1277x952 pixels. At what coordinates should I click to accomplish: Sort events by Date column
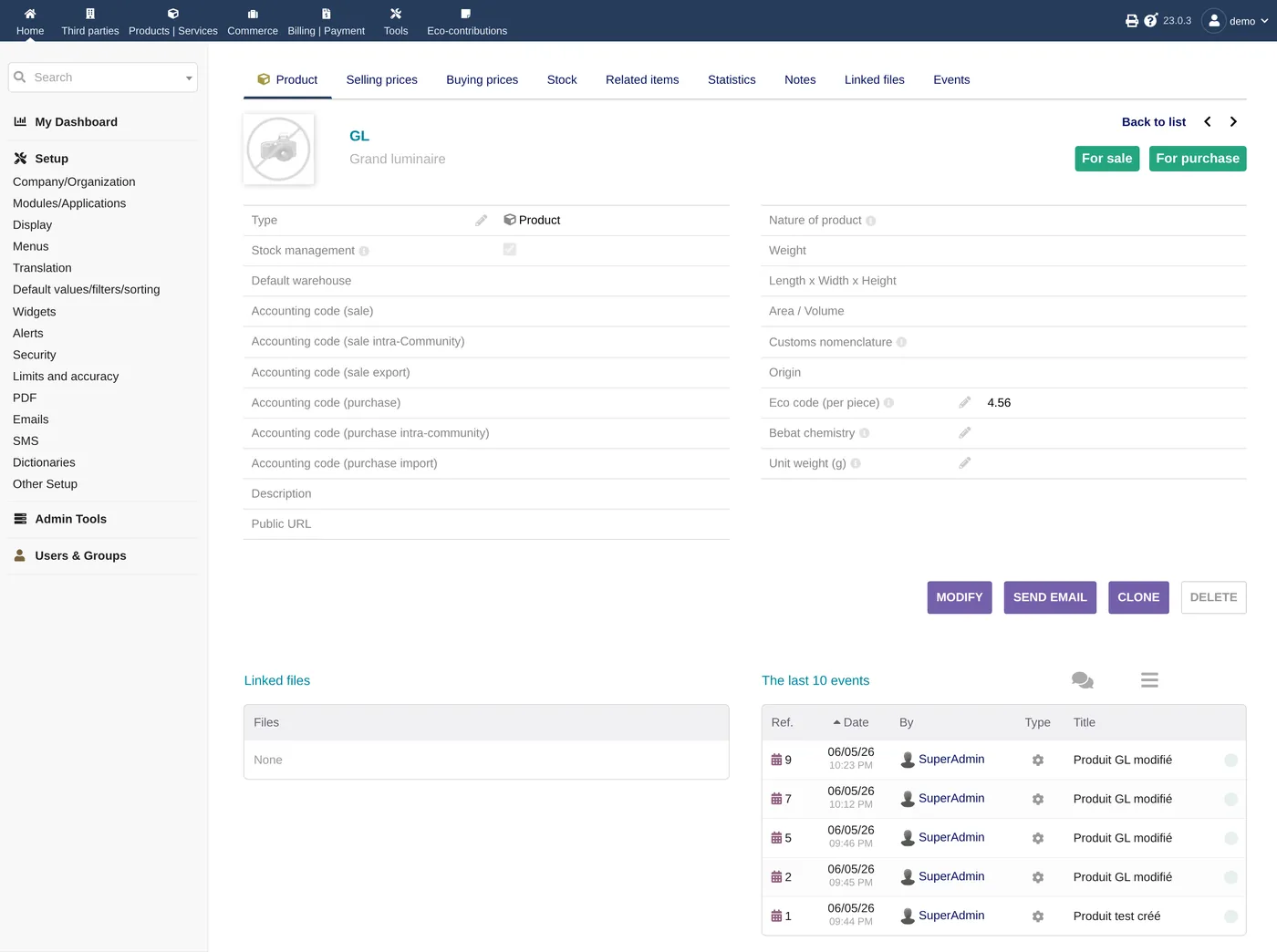click(x=850, y=722)
